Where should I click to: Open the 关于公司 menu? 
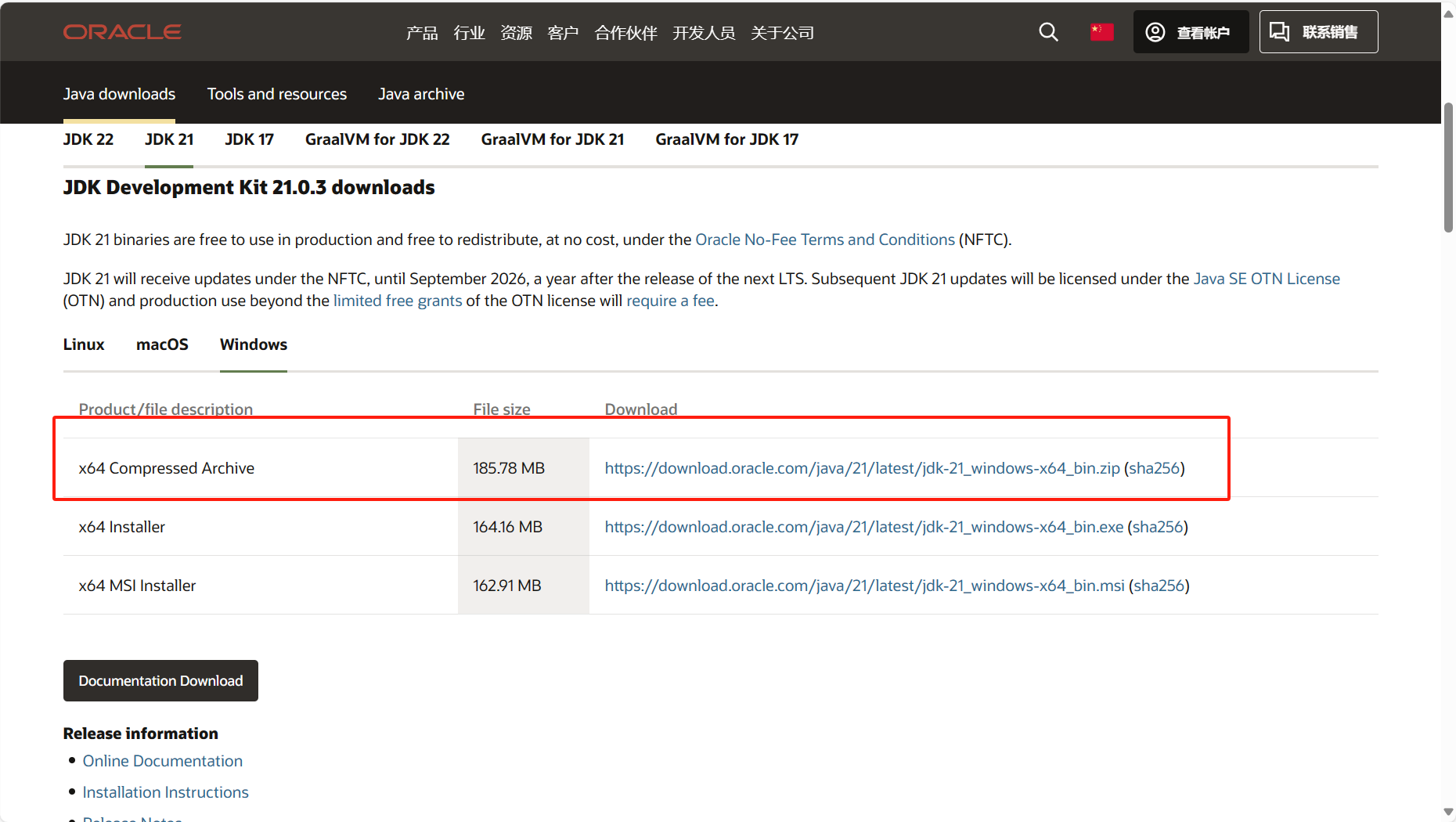782,33
